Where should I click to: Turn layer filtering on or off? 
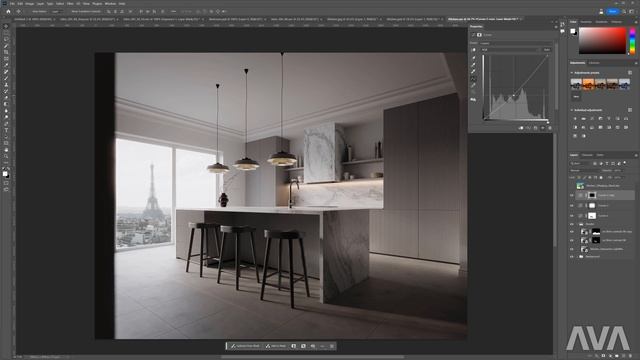[x=625, y=163]
